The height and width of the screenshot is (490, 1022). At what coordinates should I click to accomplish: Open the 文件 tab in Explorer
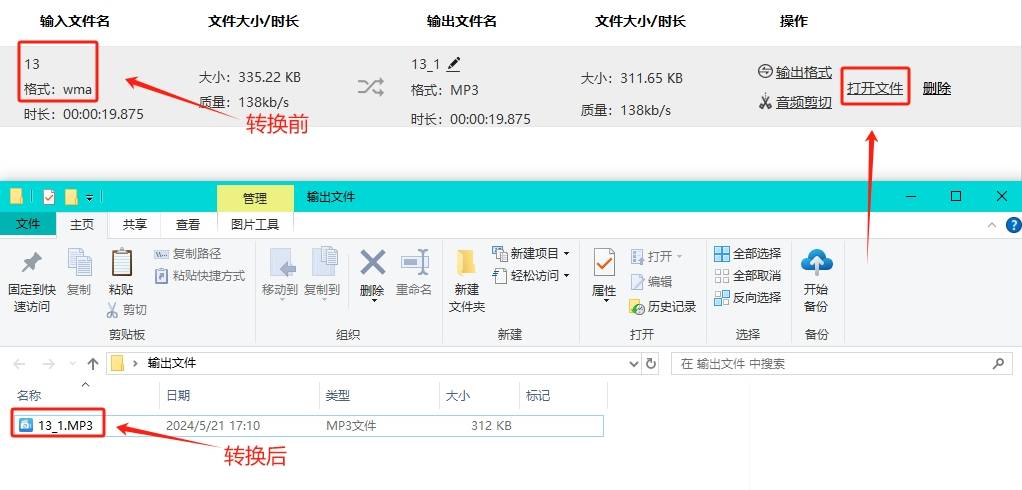[27, 224]
